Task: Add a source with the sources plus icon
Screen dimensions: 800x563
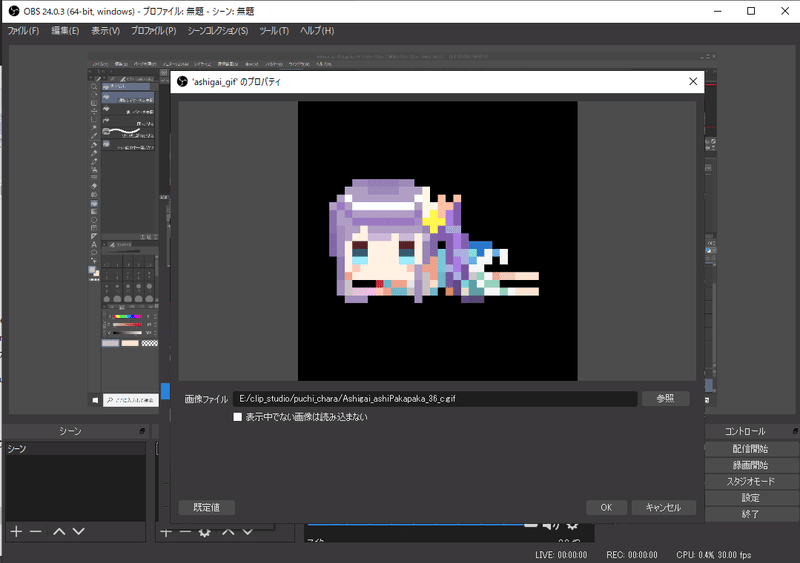Action: [x=166, y=532]
